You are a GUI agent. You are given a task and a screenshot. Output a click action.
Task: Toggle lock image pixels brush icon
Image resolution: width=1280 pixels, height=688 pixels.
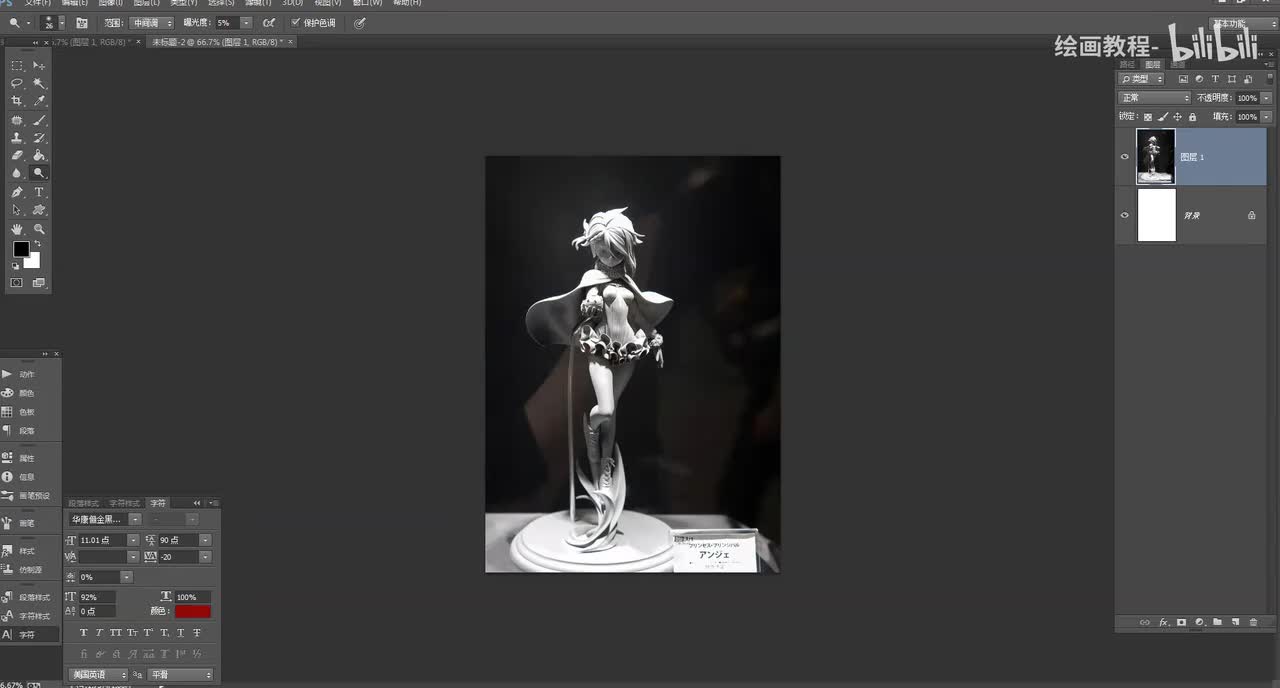pyautogui.click(x=1162, y=117)
